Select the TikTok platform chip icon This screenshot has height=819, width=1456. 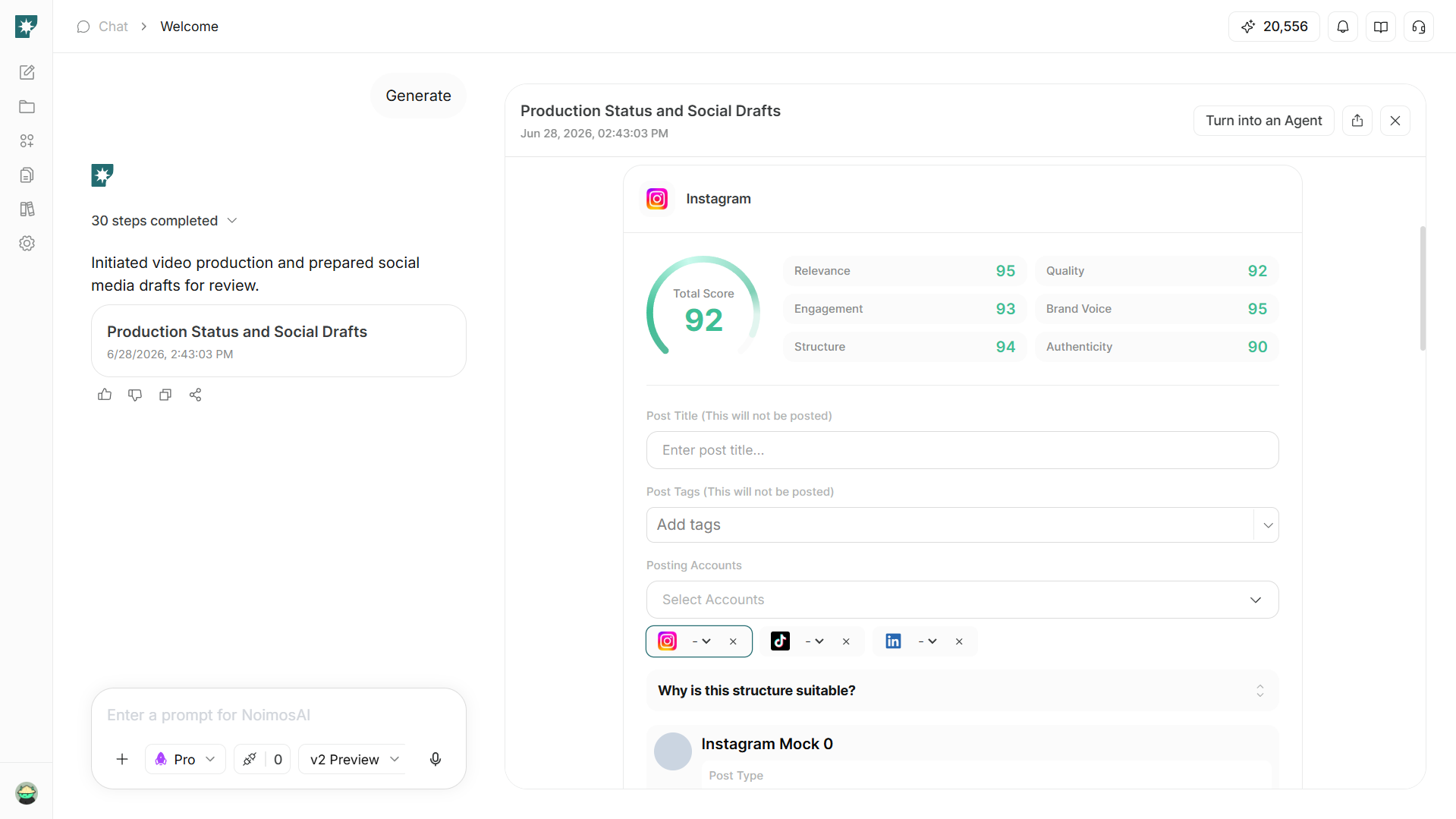[780, 641]
